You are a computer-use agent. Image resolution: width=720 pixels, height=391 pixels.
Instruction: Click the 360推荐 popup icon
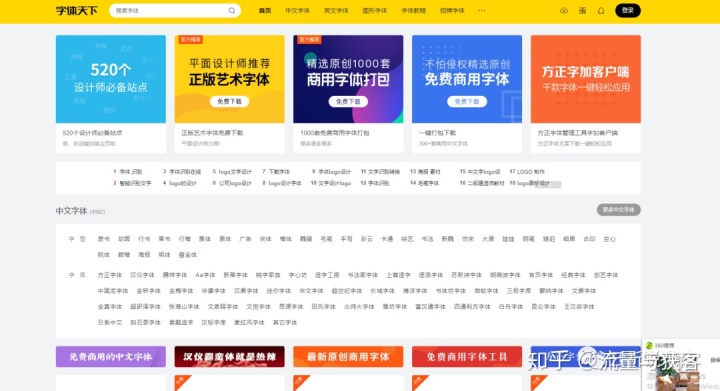(649, 346)
